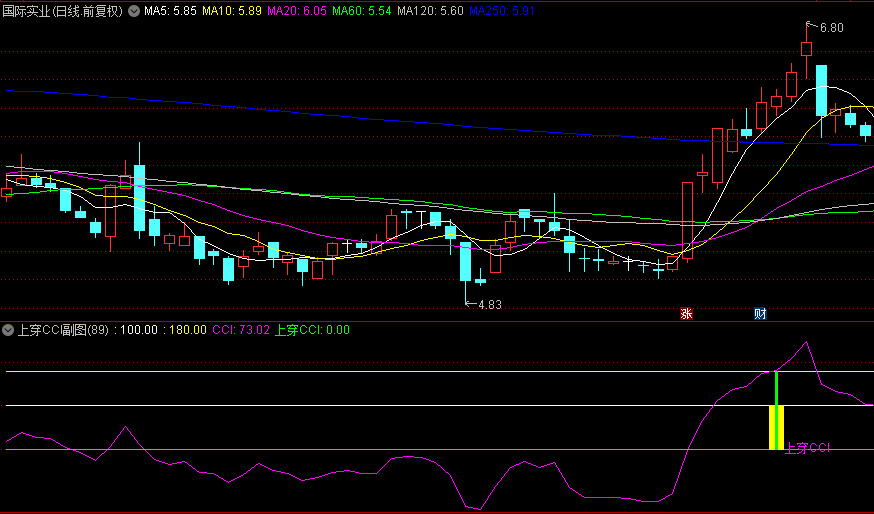Click the 上穿CCI副图(89) indicator name
The image size is (874, 514).
[x=63, y=330]
